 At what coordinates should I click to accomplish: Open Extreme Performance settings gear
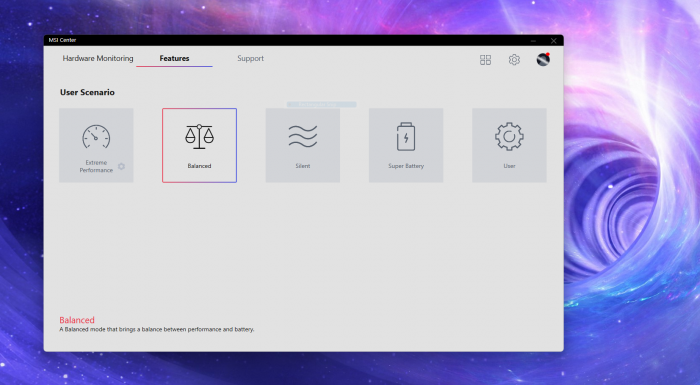coord(121,167)
